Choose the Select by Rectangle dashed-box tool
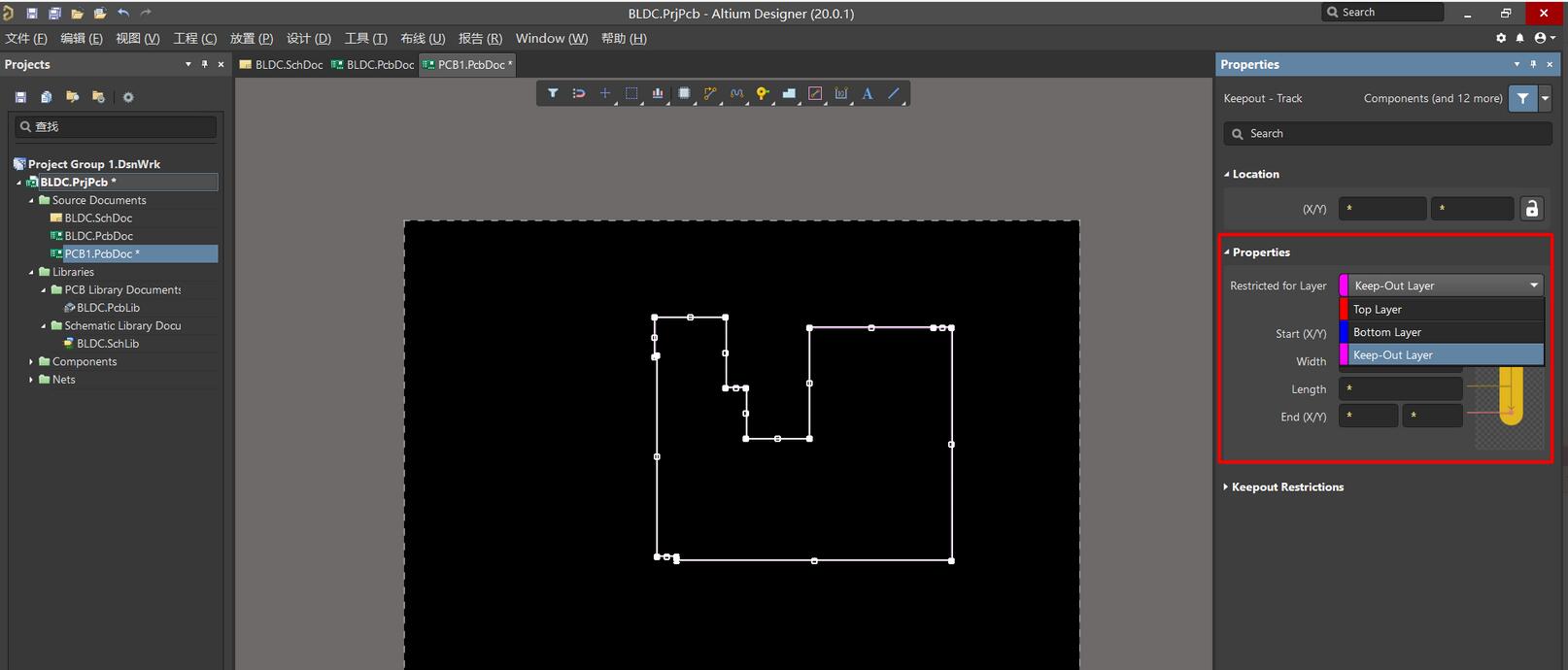The height and width of the screenshot is (670, 1568). click(x=631, y=93)
